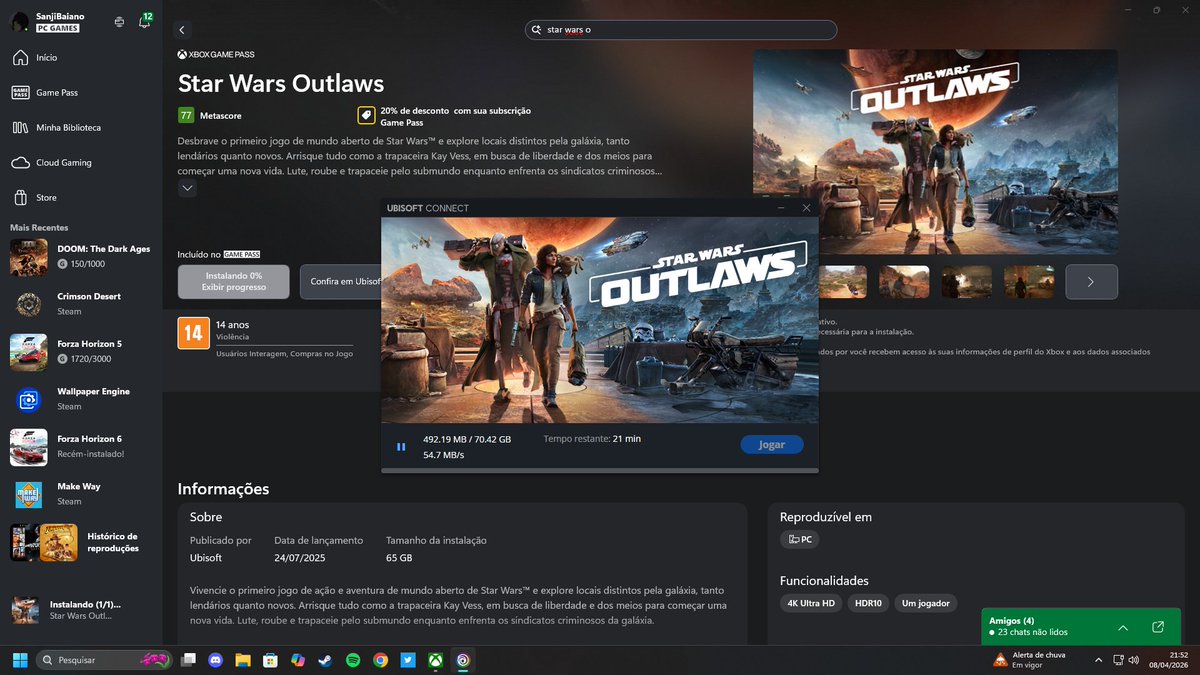Click 'Alerta de chuva' weather alert
Viewport: 1200px width, 675px height.
pyautogui.click(x=1030, y=660)
